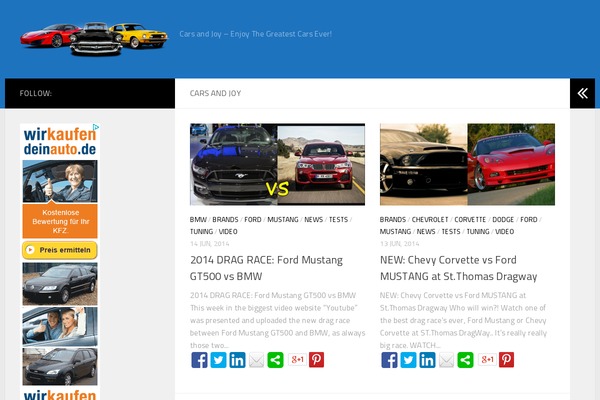The height and width of the screenshot is (400, 600).
Task: Click 'CARS AND JOY' page heading
Action: (215, 93)
